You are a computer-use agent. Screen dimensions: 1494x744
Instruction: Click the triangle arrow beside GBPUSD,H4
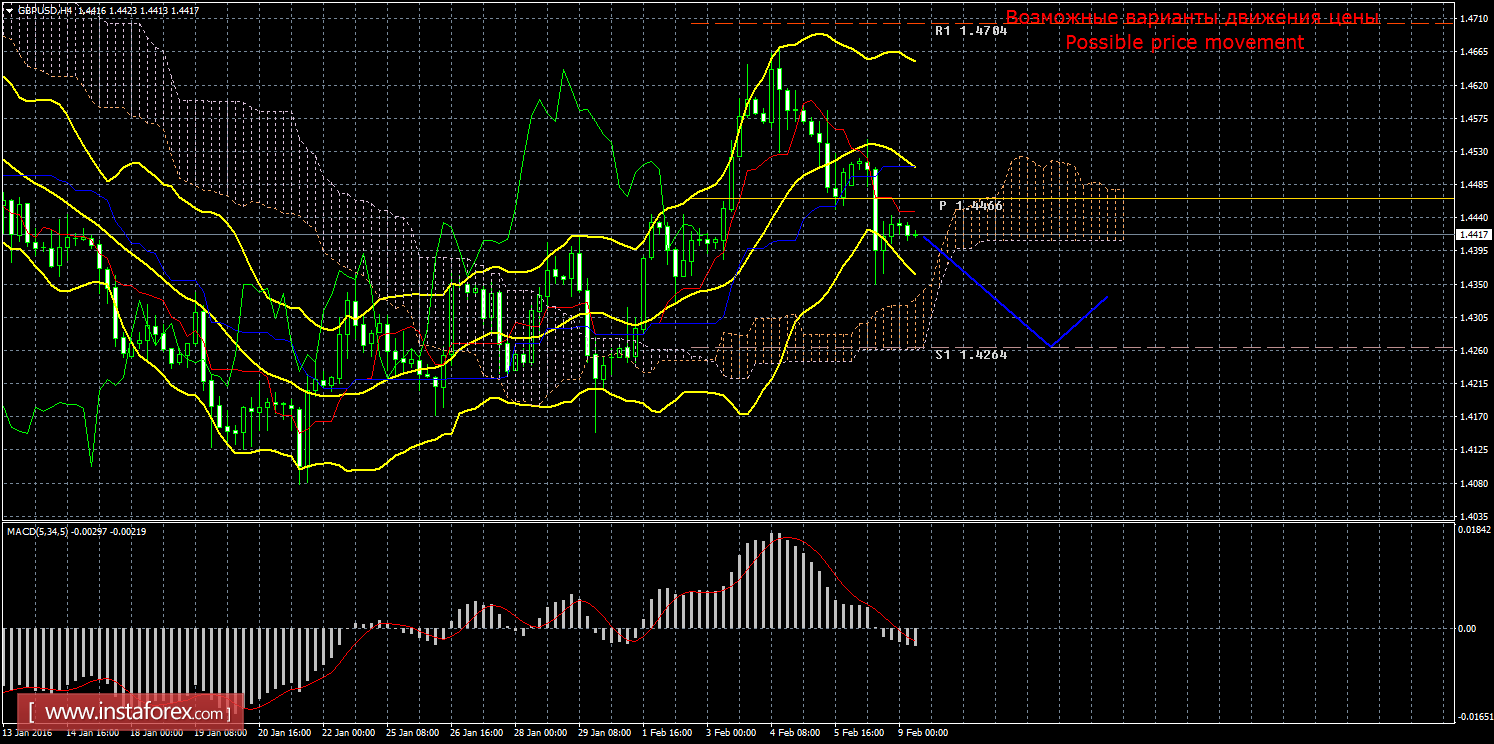pyautogui.click(x=9, y=8)
